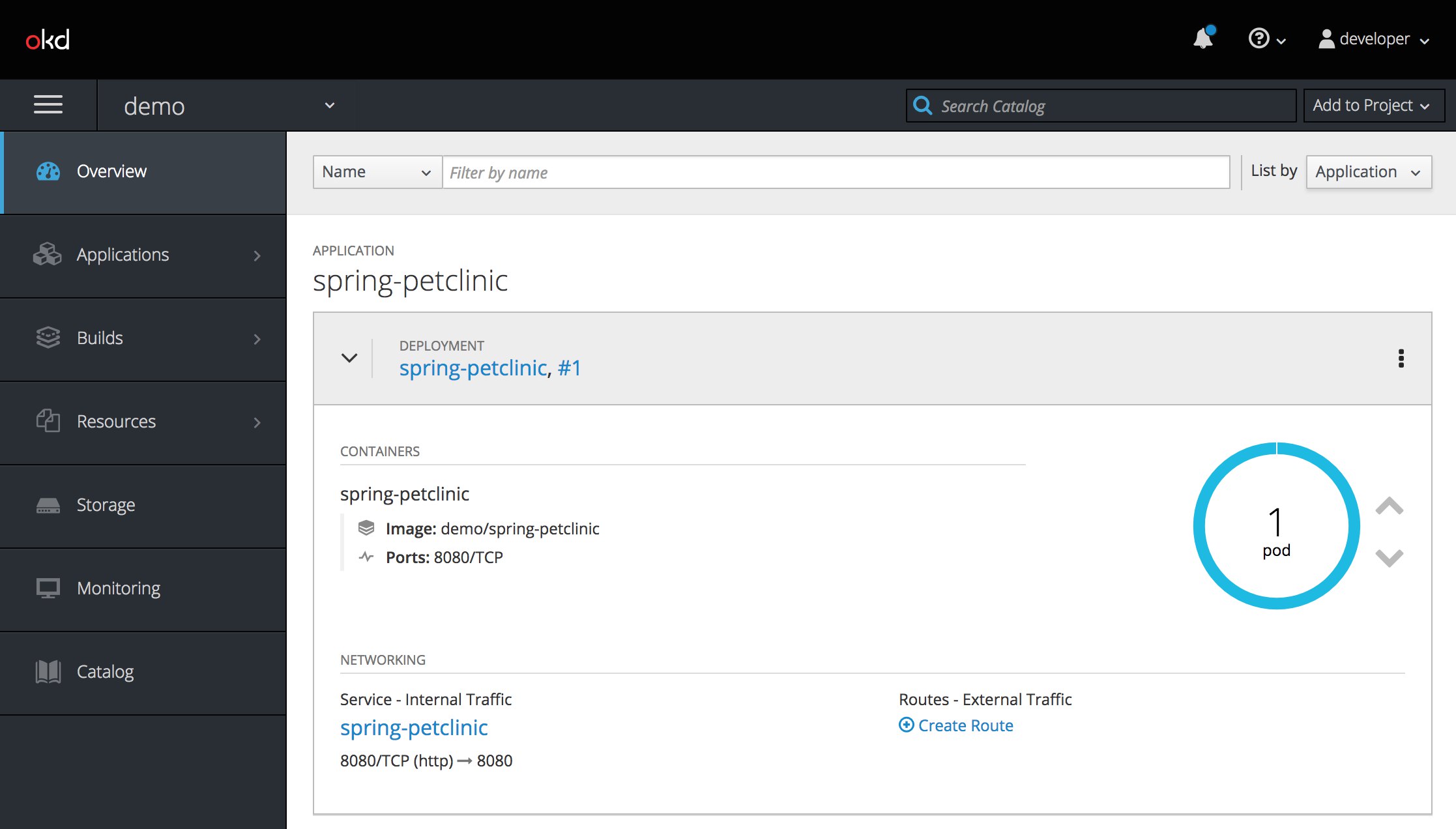Click the okd logo
Image resolution: width=1456 pixels, height=829 pixels.
(x=48, y=40)
